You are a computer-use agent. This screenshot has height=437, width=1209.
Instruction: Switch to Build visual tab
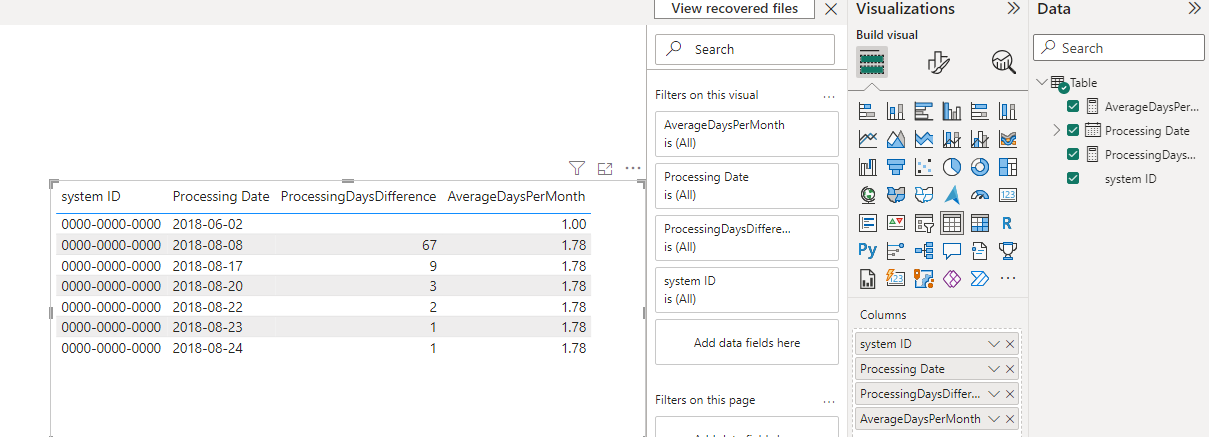coord(873,62)
